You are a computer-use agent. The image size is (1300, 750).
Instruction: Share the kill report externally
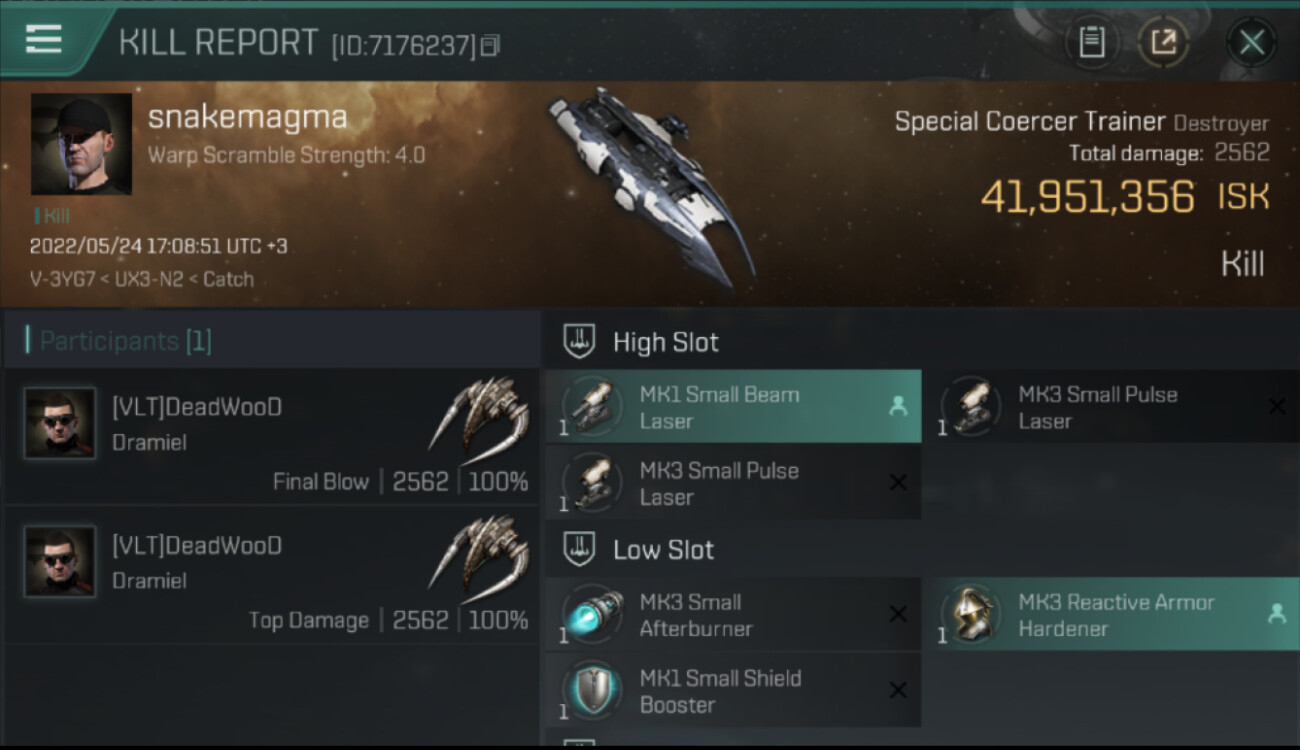coord(1163,42)
